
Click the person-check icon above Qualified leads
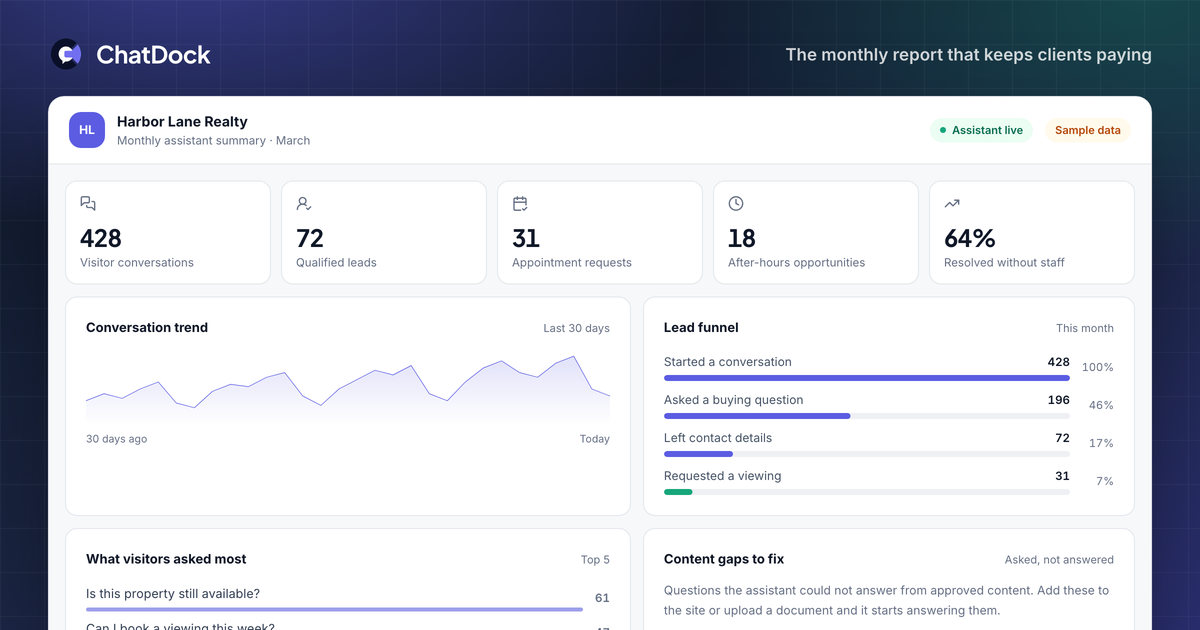[304, 204]
